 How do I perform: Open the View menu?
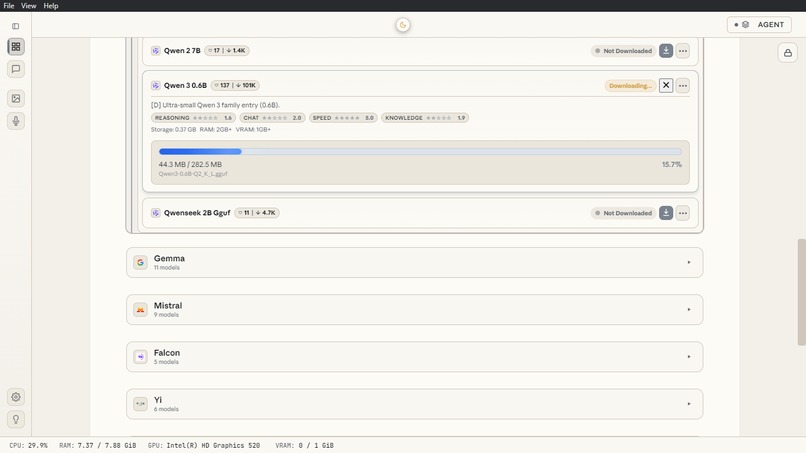tap(29, 6)
